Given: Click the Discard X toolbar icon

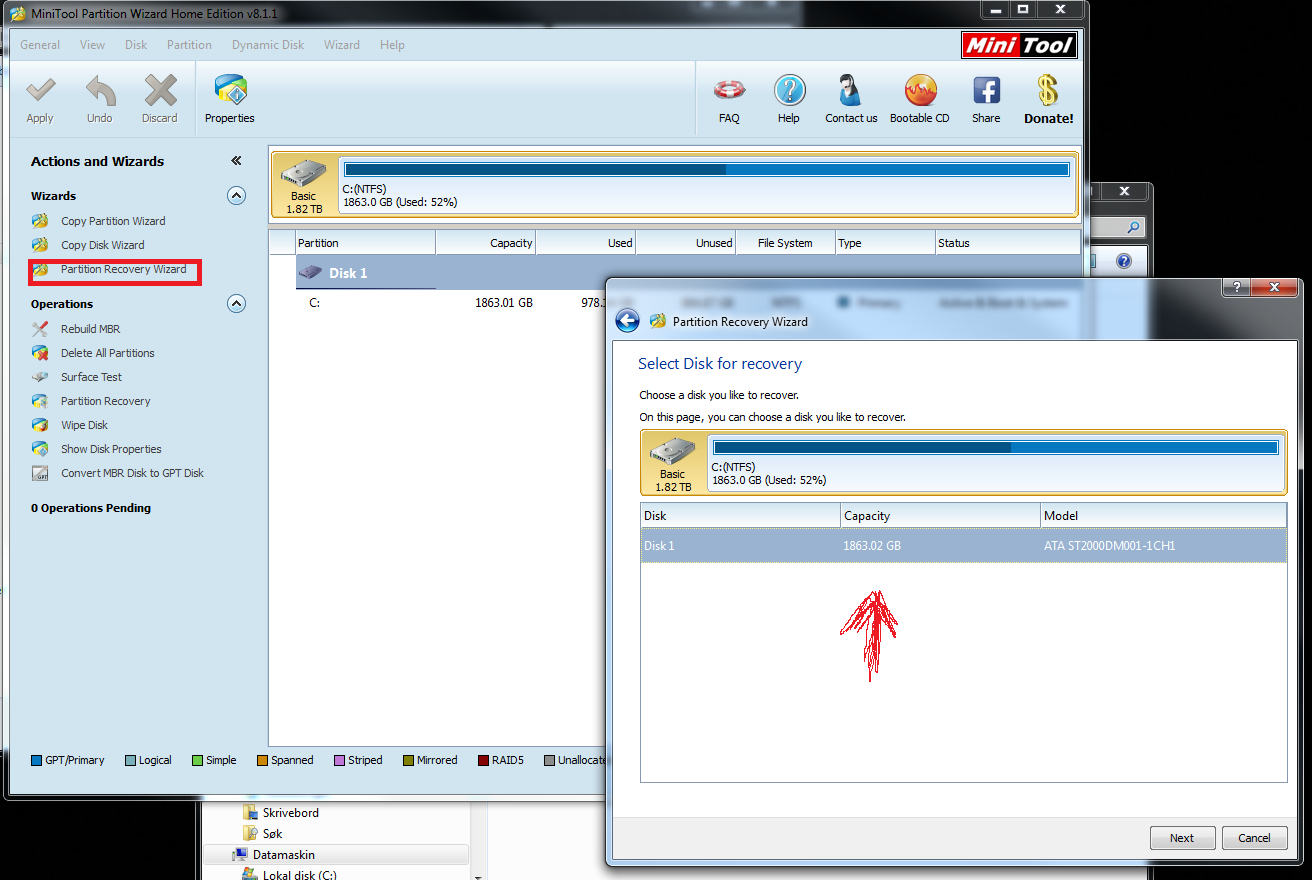Looking at the screenshot, I should 160,91.
